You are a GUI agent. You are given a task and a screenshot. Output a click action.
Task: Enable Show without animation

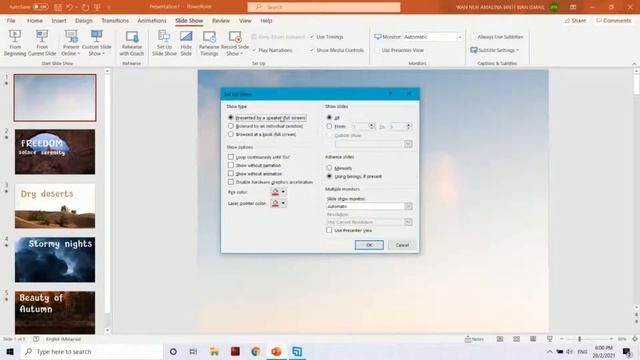point(231,173)
